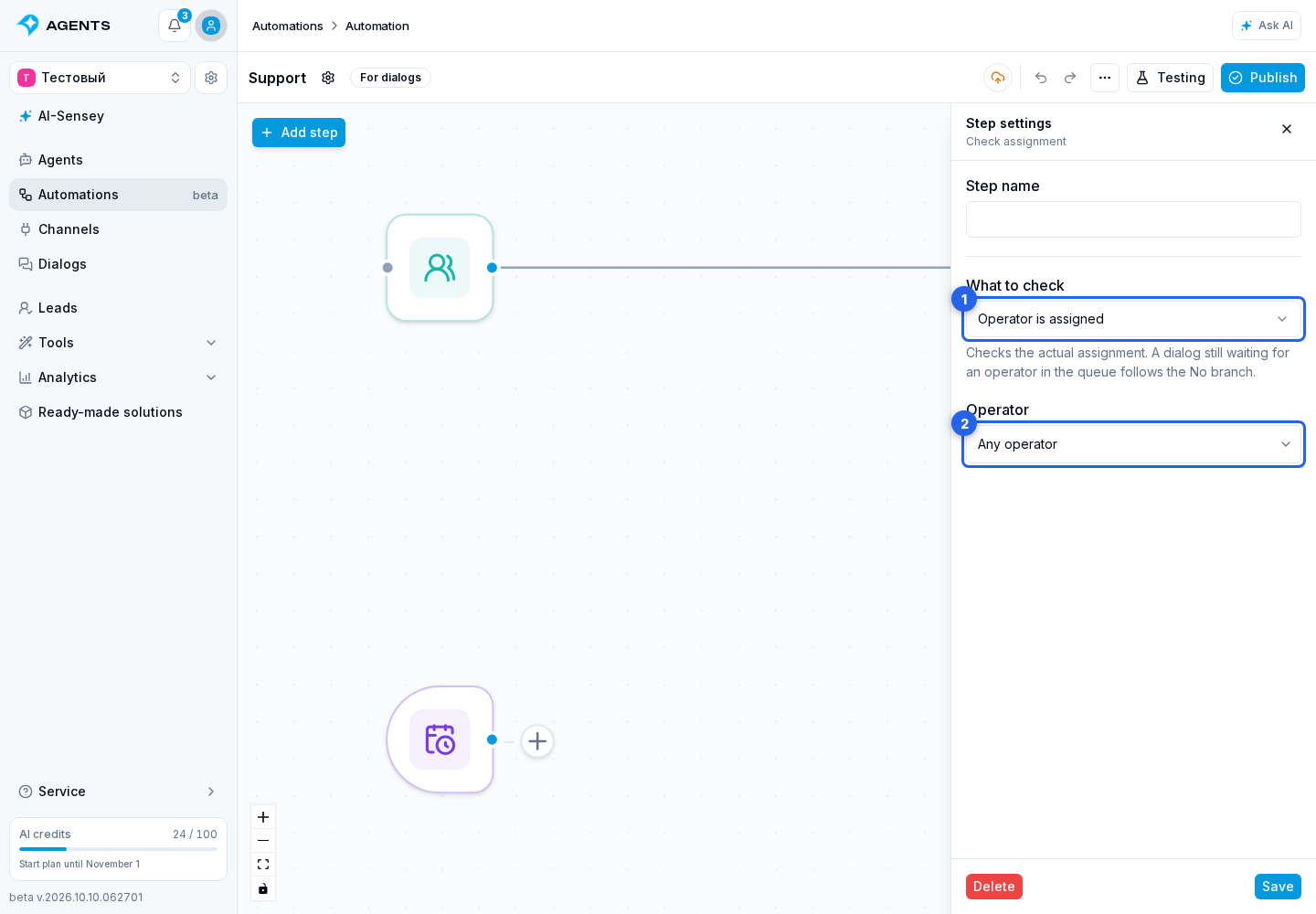Click the AGENTS logo
Image resolution: width=1316 pixels, height=914 pixels.
click(x=64, y=26)
